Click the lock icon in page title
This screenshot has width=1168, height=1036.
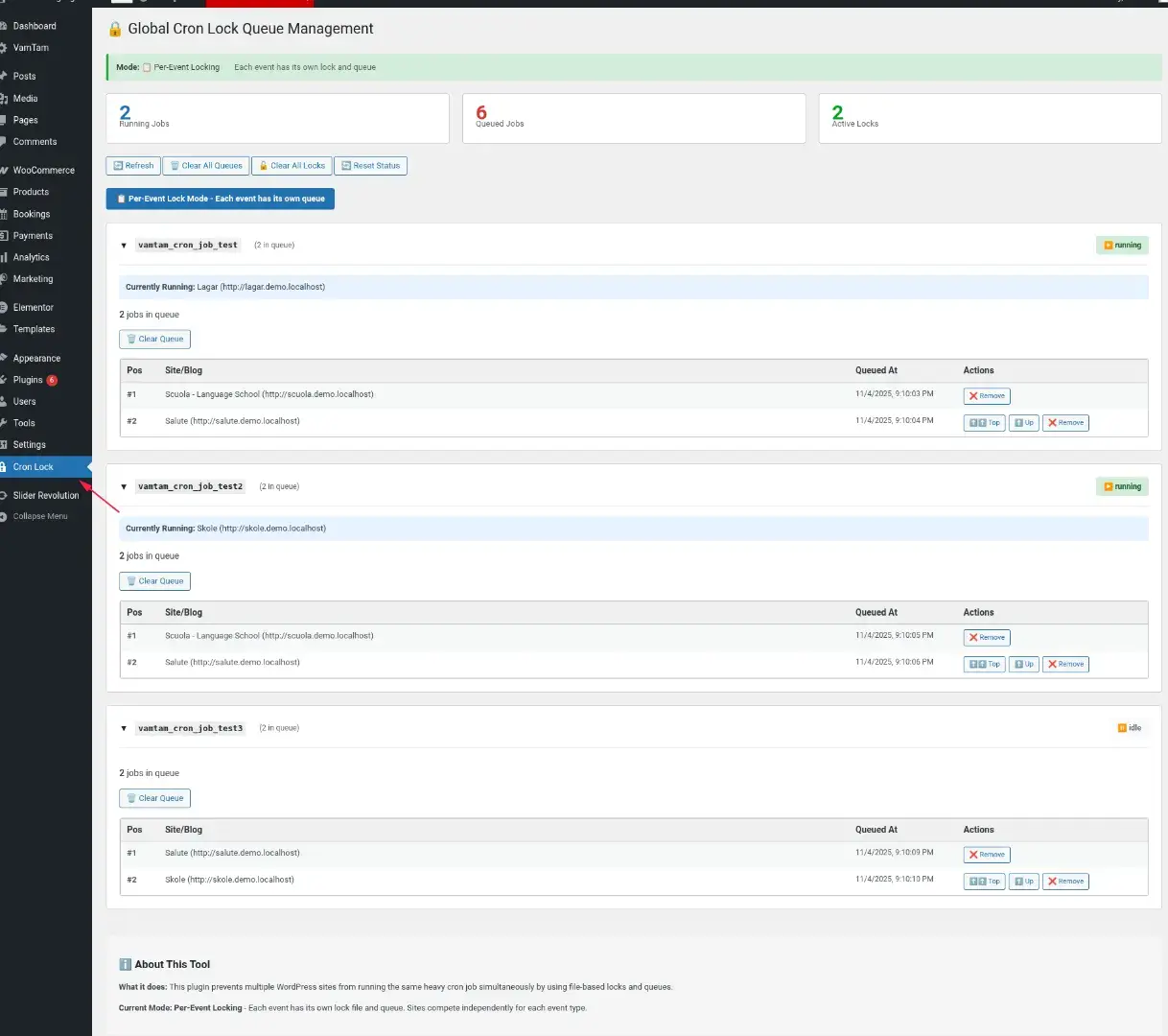click(115, 30)
